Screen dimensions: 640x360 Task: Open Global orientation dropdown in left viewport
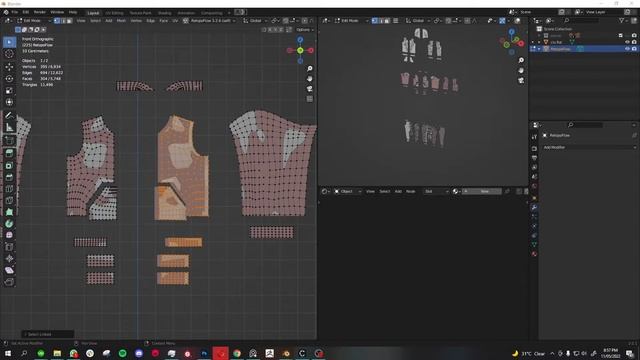point(255,20)
